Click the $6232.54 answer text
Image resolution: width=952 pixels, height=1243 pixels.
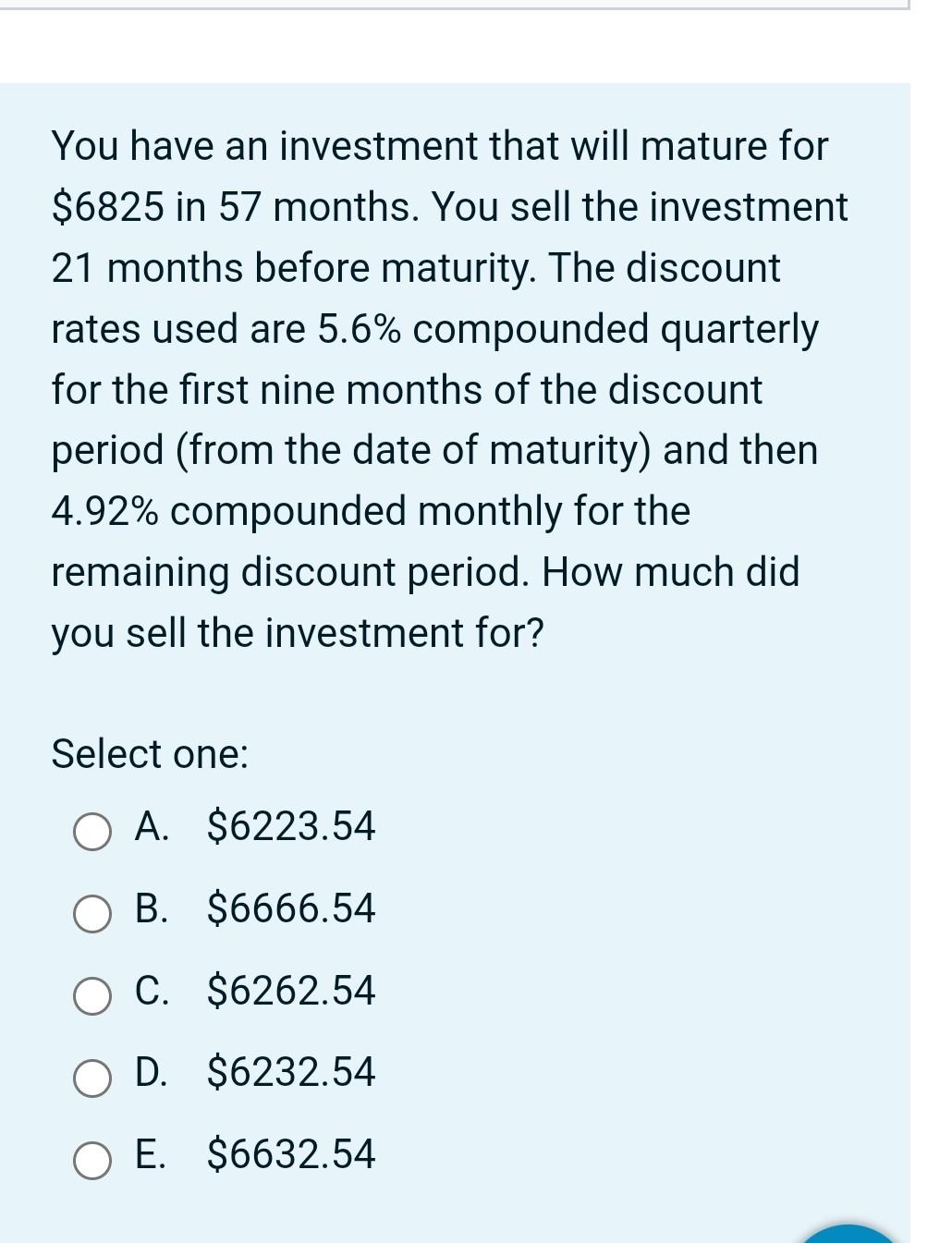click(x=291, y=1072)
